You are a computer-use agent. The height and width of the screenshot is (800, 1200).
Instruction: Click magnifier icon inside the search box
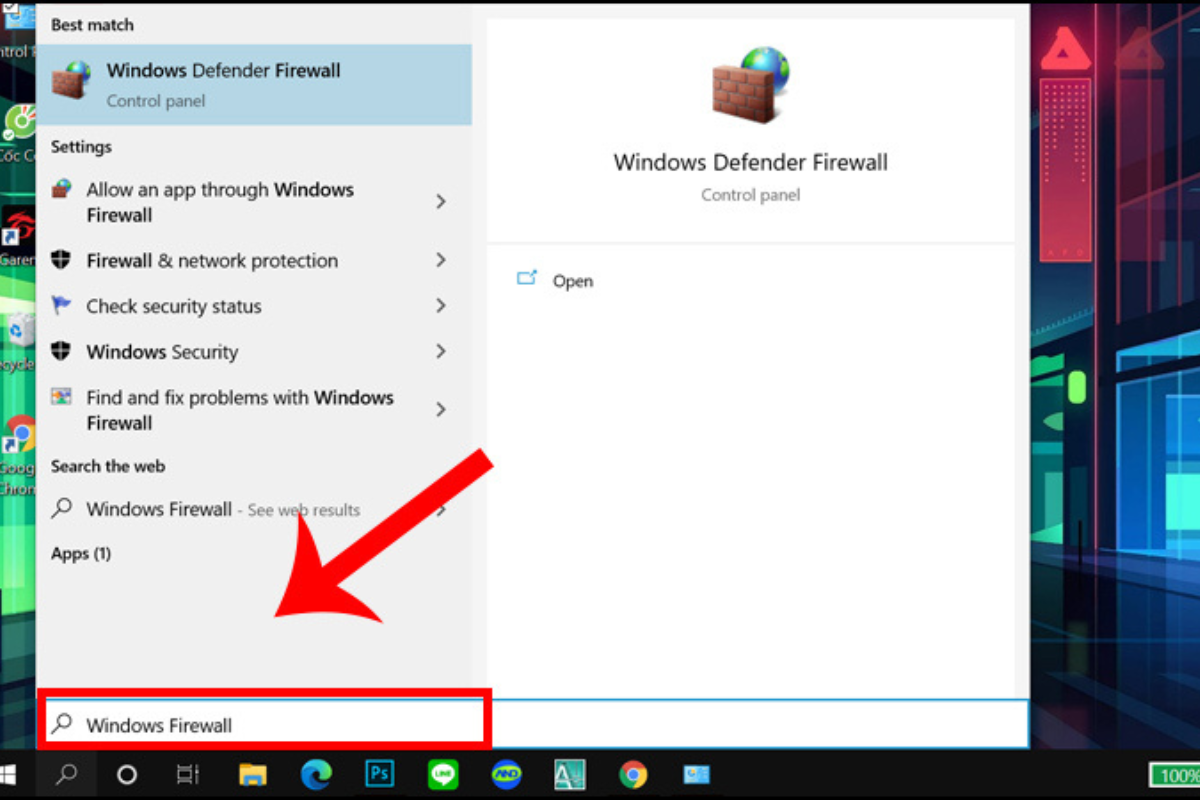(x=62, y=724)
